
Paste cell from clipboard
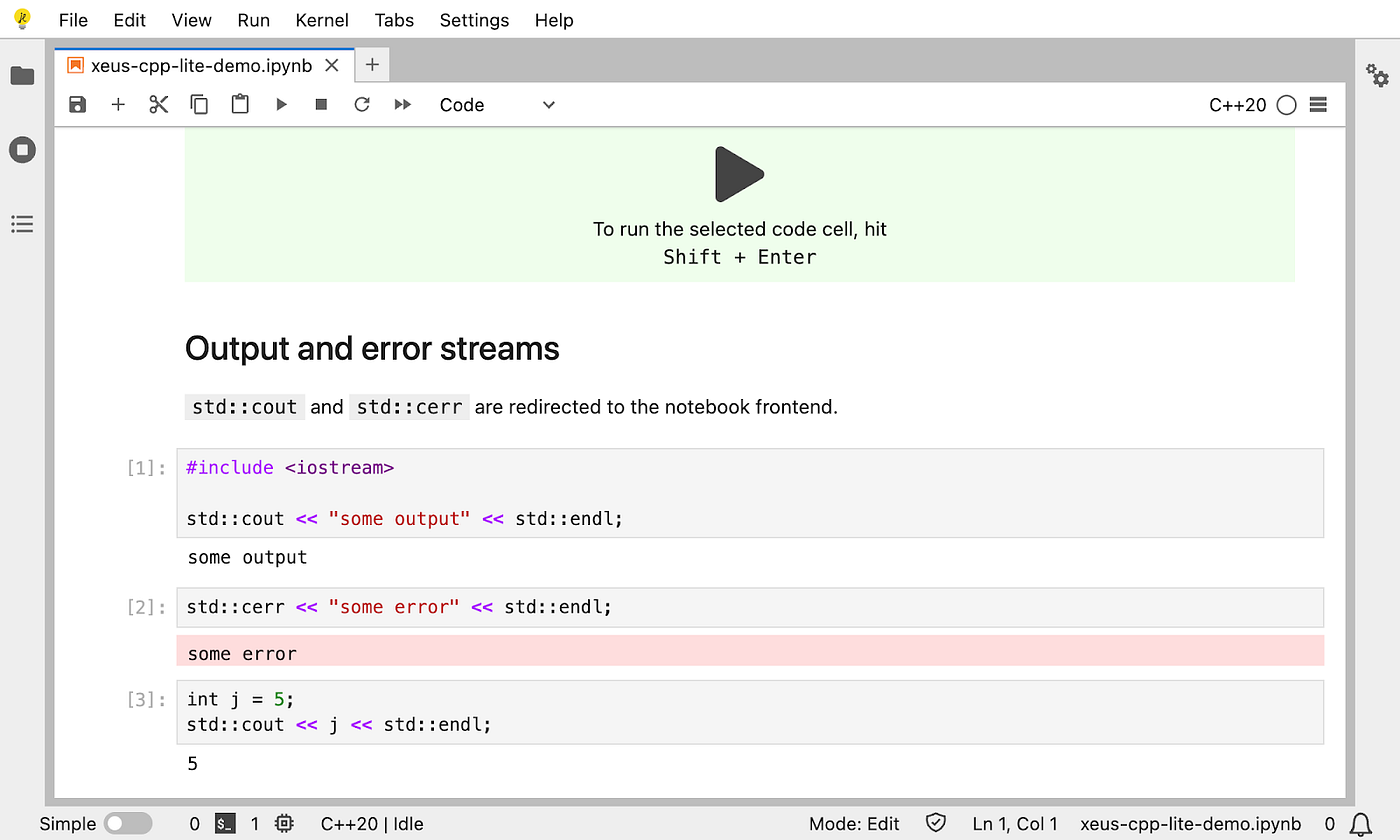[x=240, y=104]
